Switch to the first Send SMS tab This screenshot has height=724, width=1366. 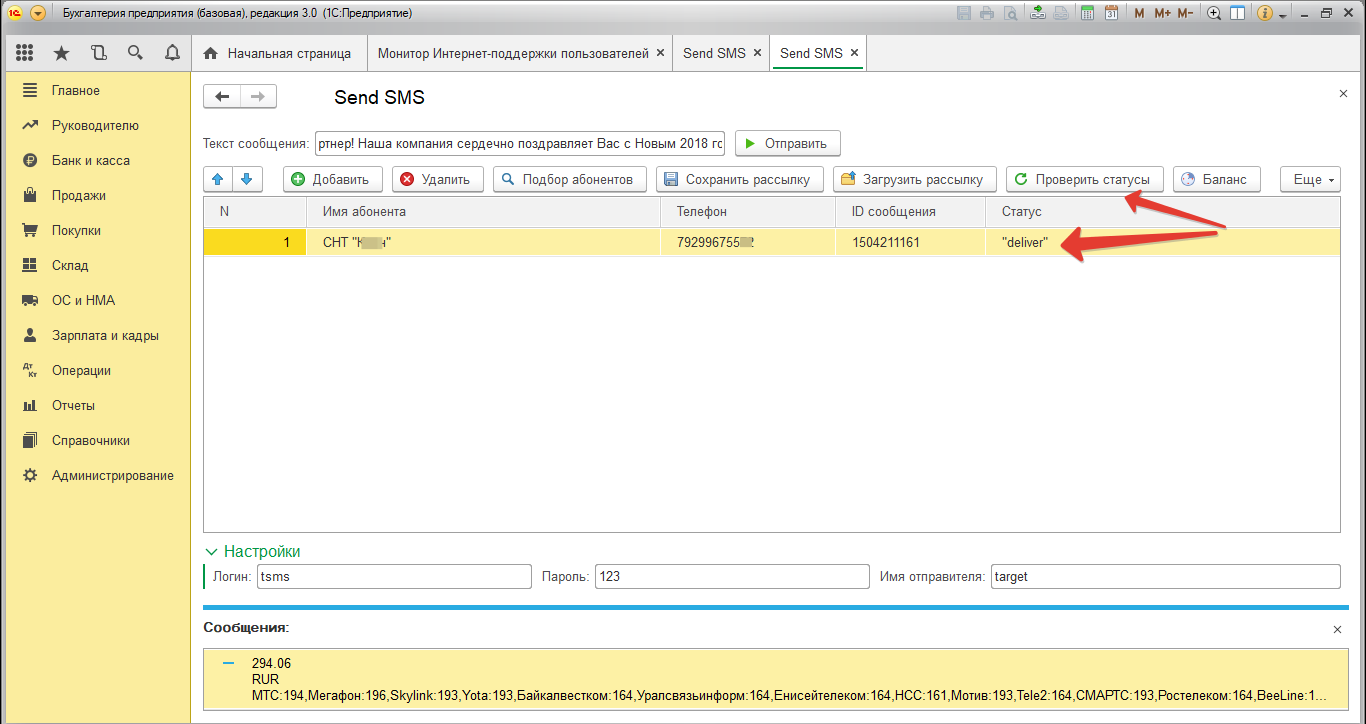point(714,53)
